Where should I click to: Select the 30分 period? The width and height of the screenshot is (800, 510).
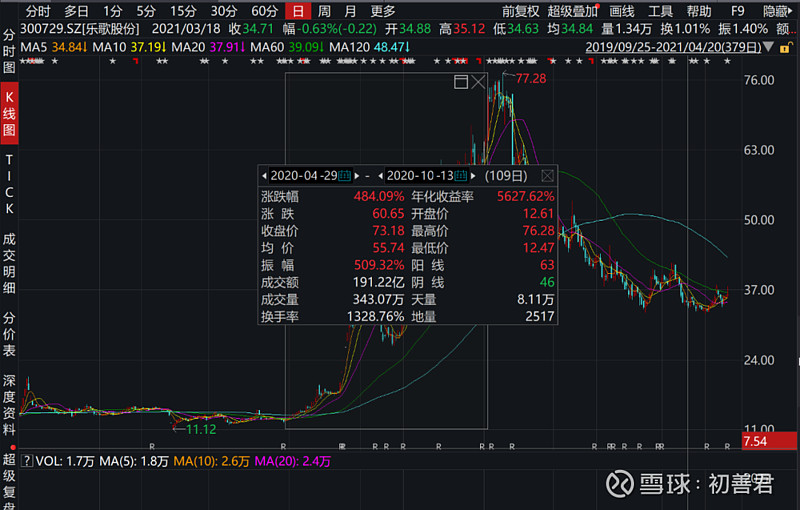pyautogui.click(x=224, y=11)
